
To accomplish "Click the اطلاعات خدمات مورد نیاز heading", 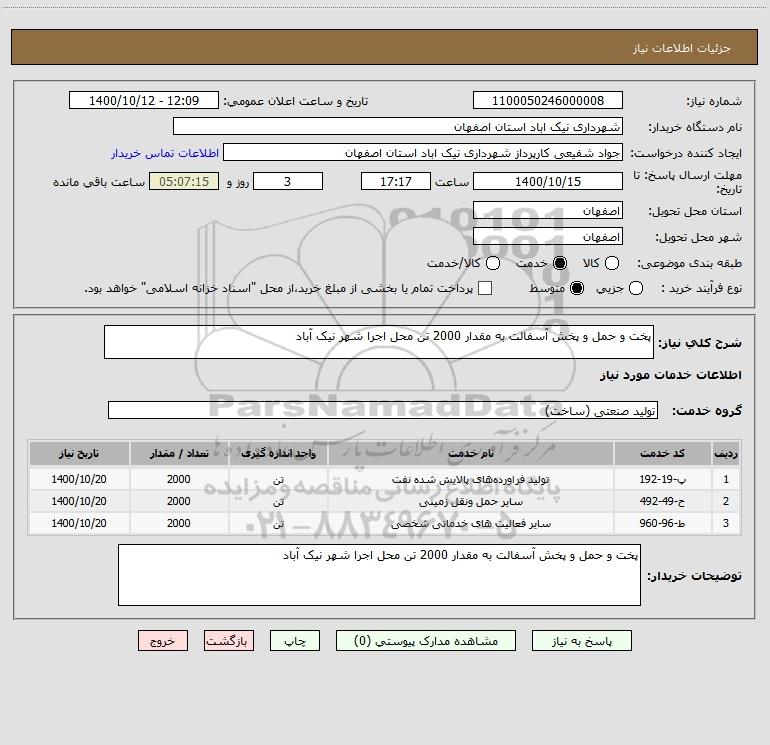I will tap(671, 375).
